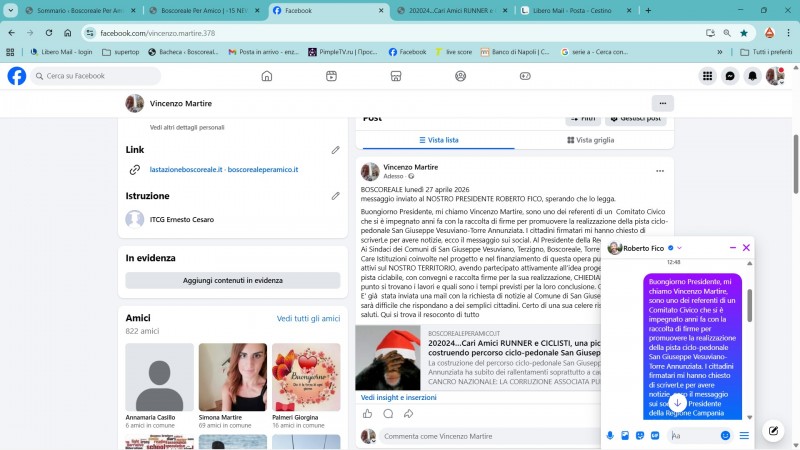Like the post with thumbs-up icon

[x=367, y=414]
